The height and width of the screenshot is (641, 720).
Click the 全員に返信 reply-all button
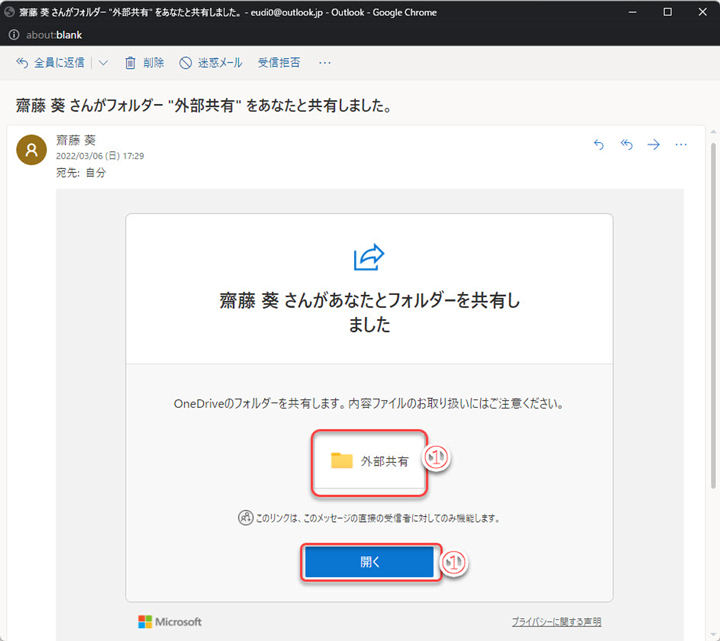click(x=50, y=62)
